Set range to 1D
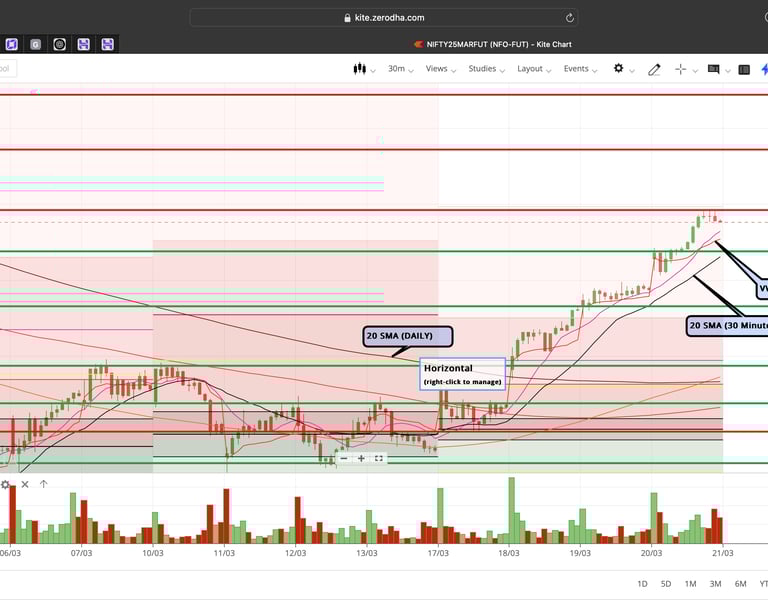This screenshot has height=600, width=768. tap(642, 584)
